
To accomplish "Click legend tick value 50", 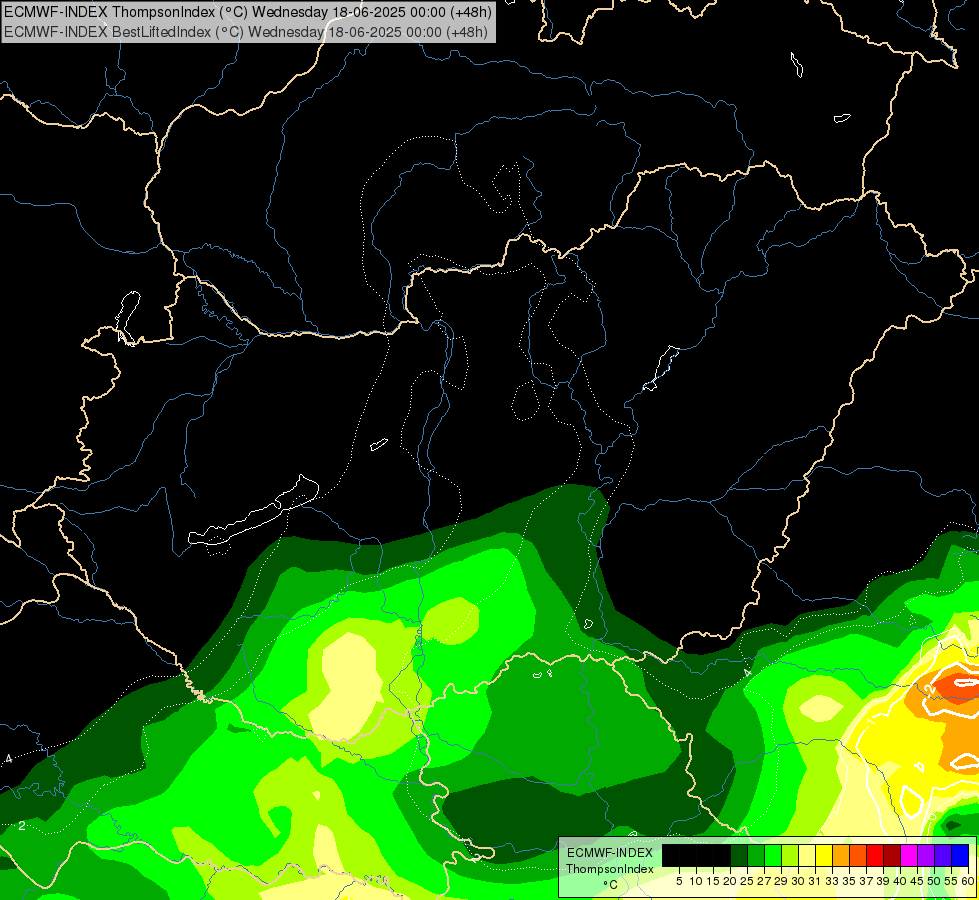I will click(933, 881).
